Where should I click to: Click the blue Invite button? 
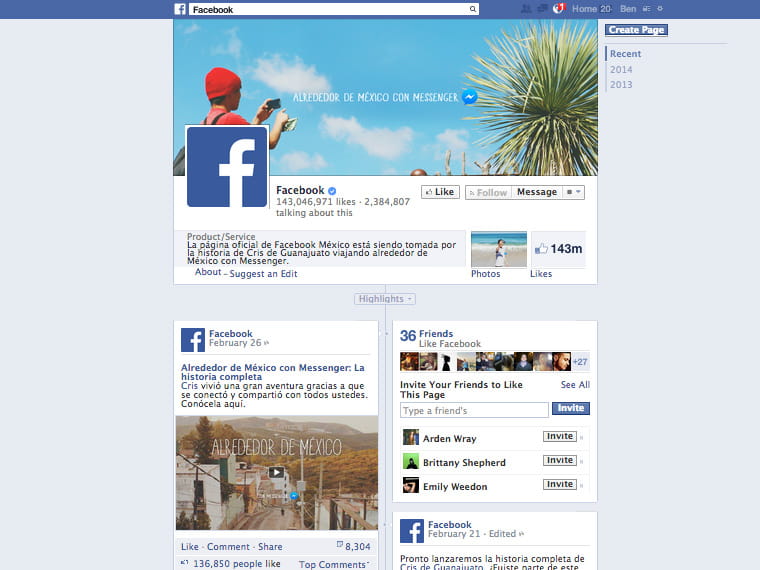tap(571, 409)
